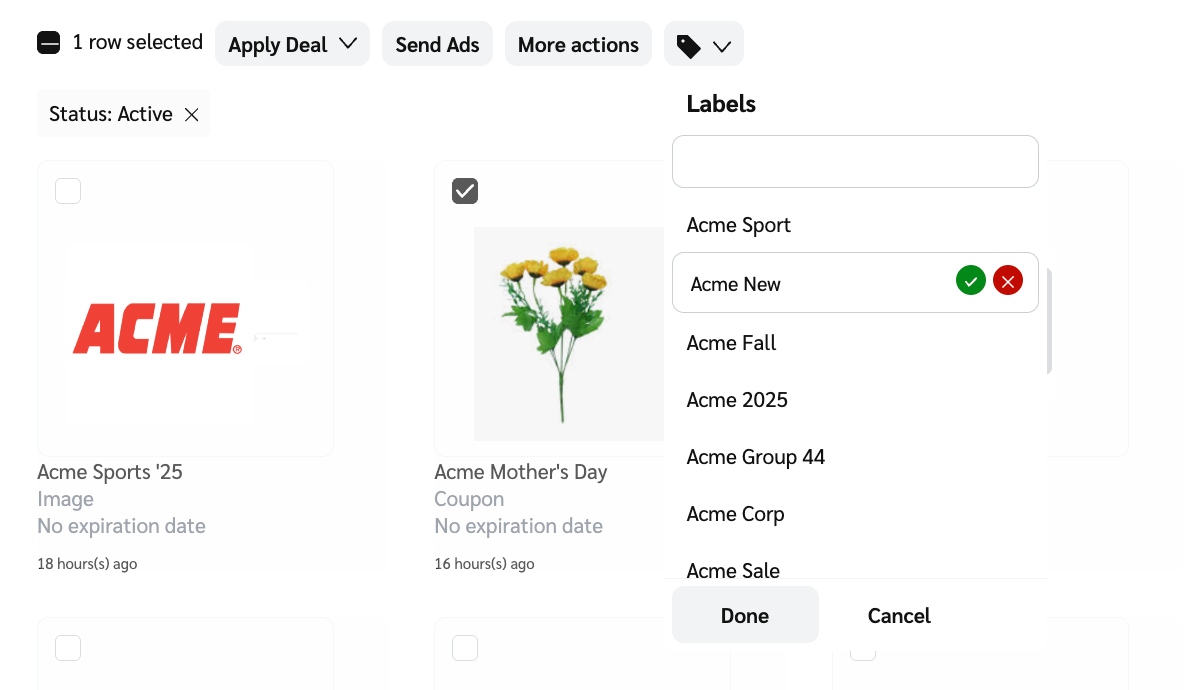
Task: Uncheck the Acme Mother's Day item
Action: (465, 191)
